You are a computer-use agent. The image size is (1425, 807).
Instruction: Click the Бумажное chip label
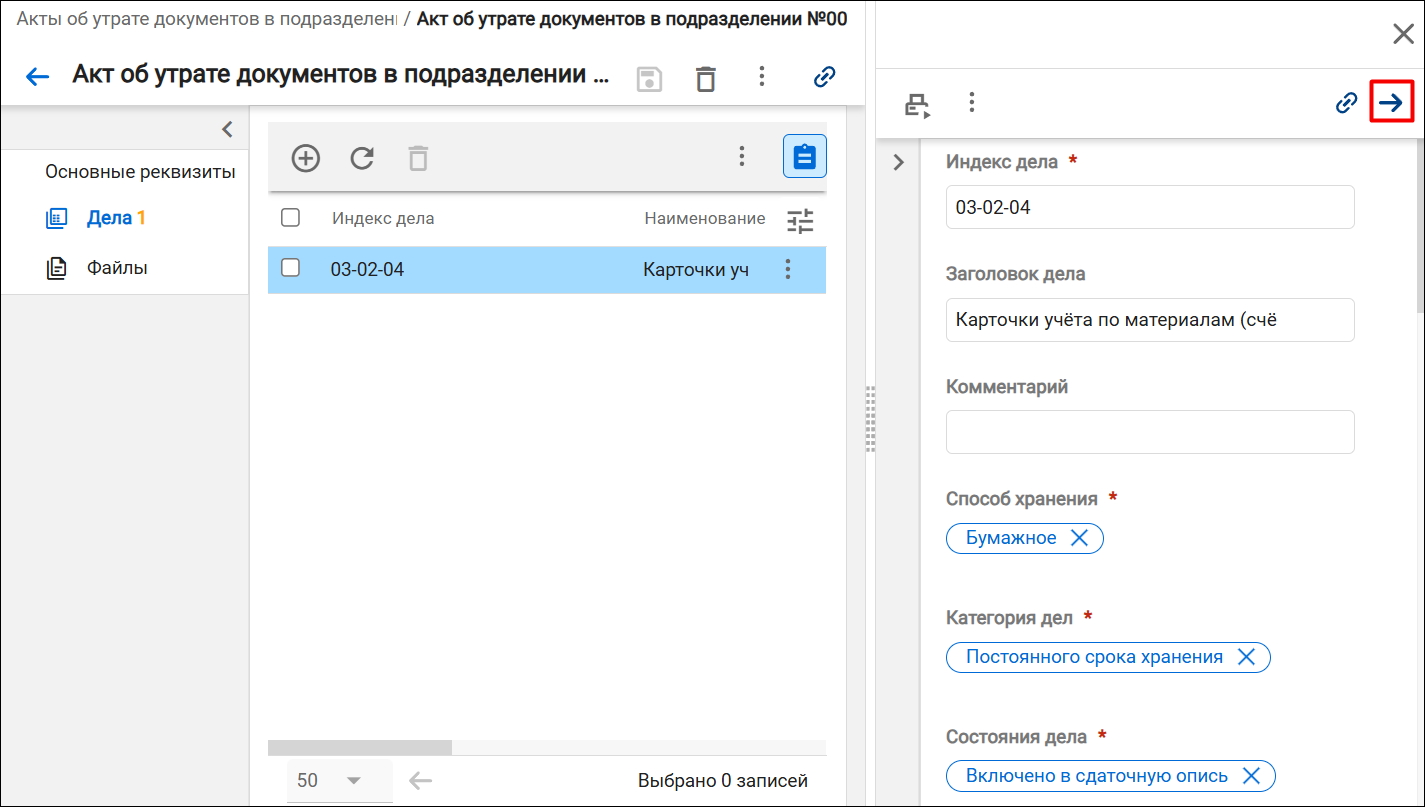(x=1011, y=538)
